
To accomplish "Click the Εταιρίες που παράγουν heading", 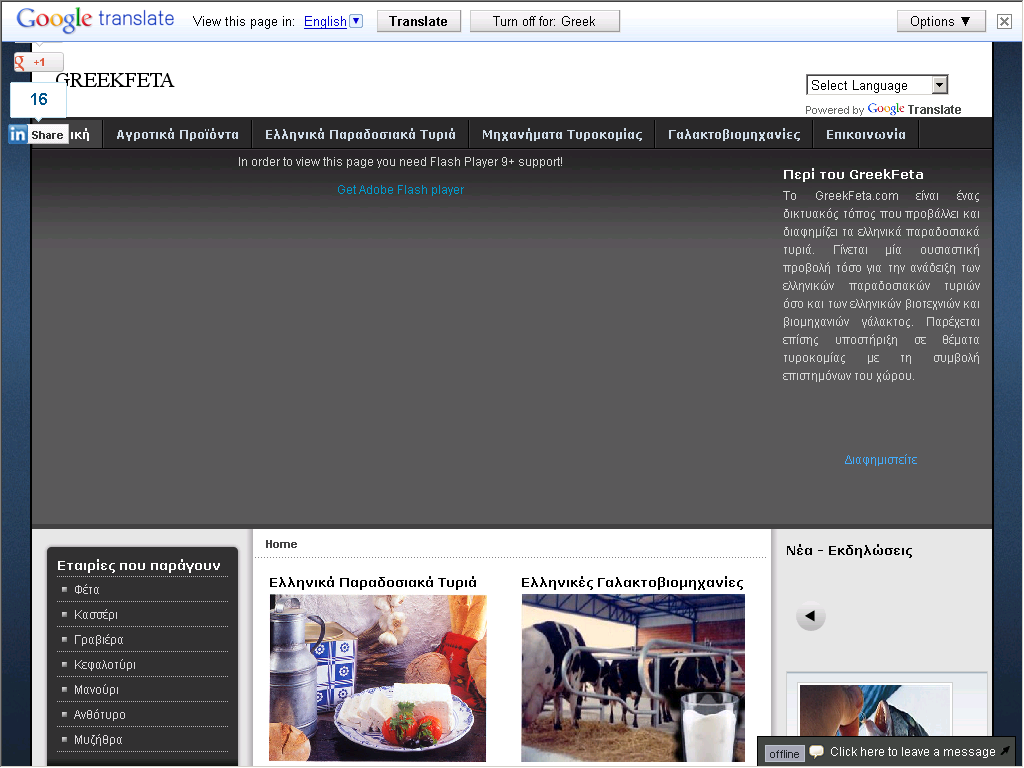I will [x=138, y=566].
